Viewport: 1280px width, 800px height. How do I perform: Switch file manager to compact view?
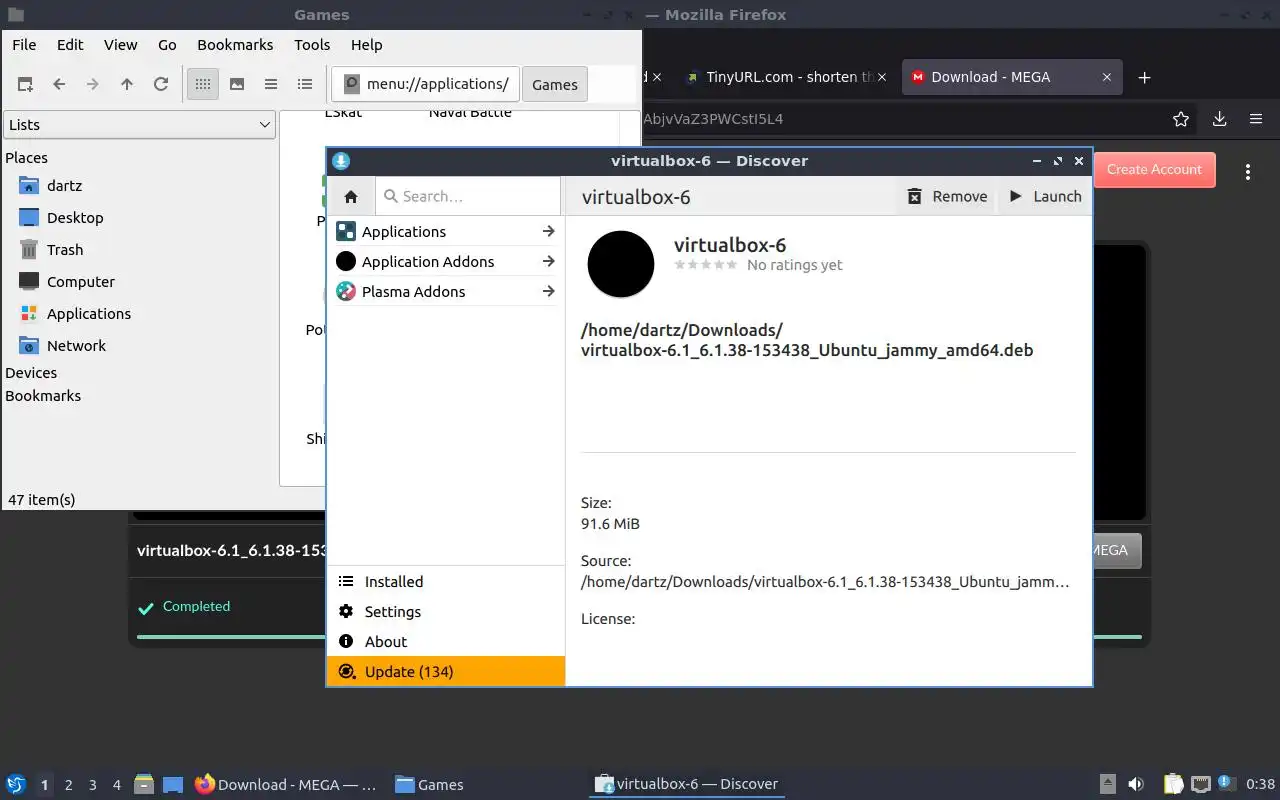tap(271, 84)
